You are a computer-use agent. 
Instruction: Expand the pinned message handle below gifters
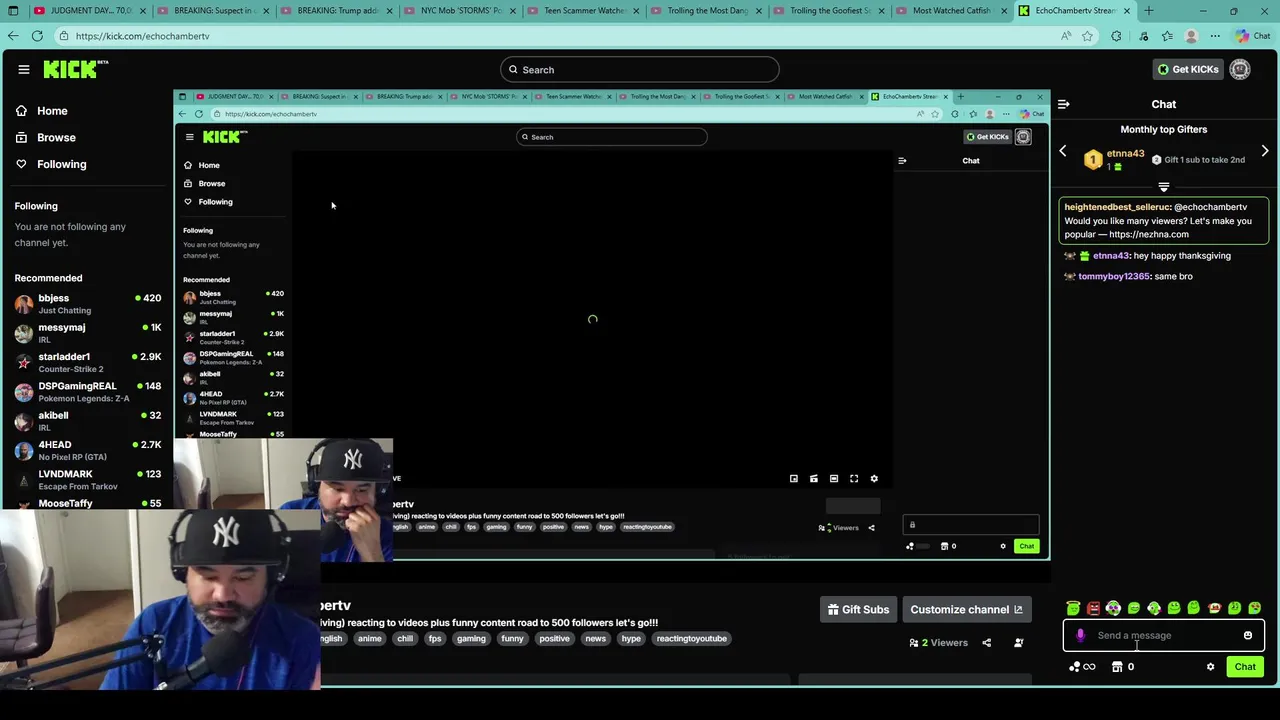[x=1163, y=187]
